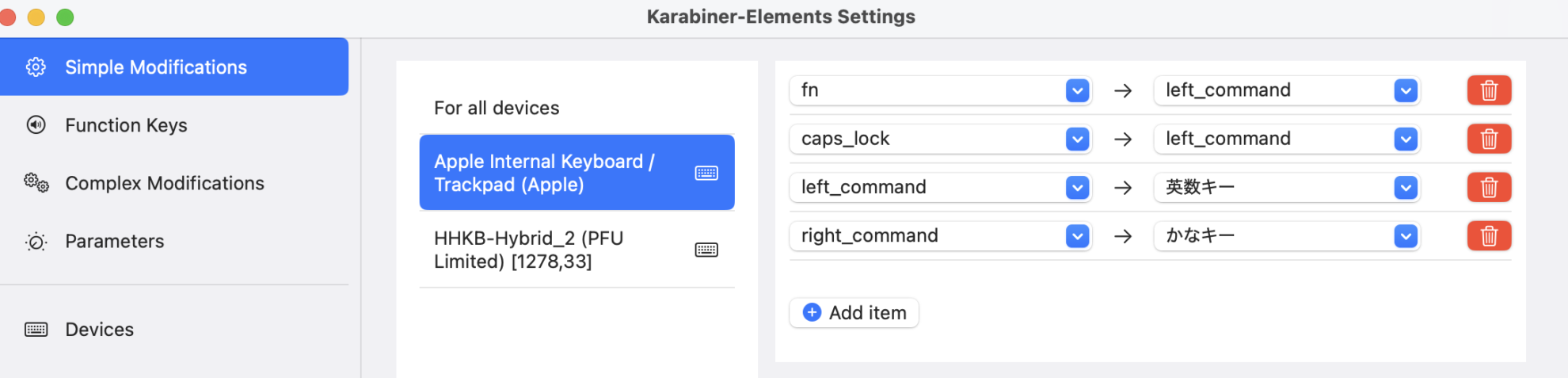Remove the right_command to かなキー mapping

coord(1489,236)
